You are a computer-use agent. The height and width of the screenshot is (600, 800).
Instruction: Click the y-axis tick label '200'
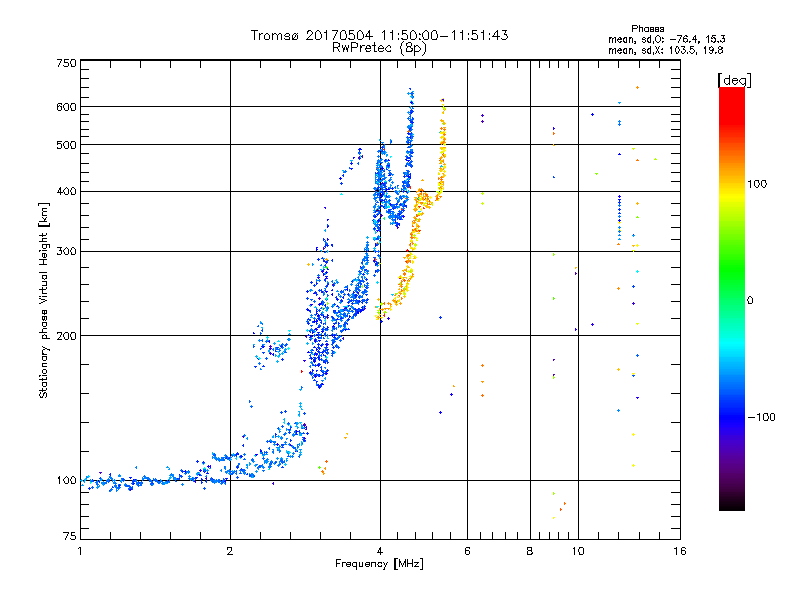click(66, 336)
